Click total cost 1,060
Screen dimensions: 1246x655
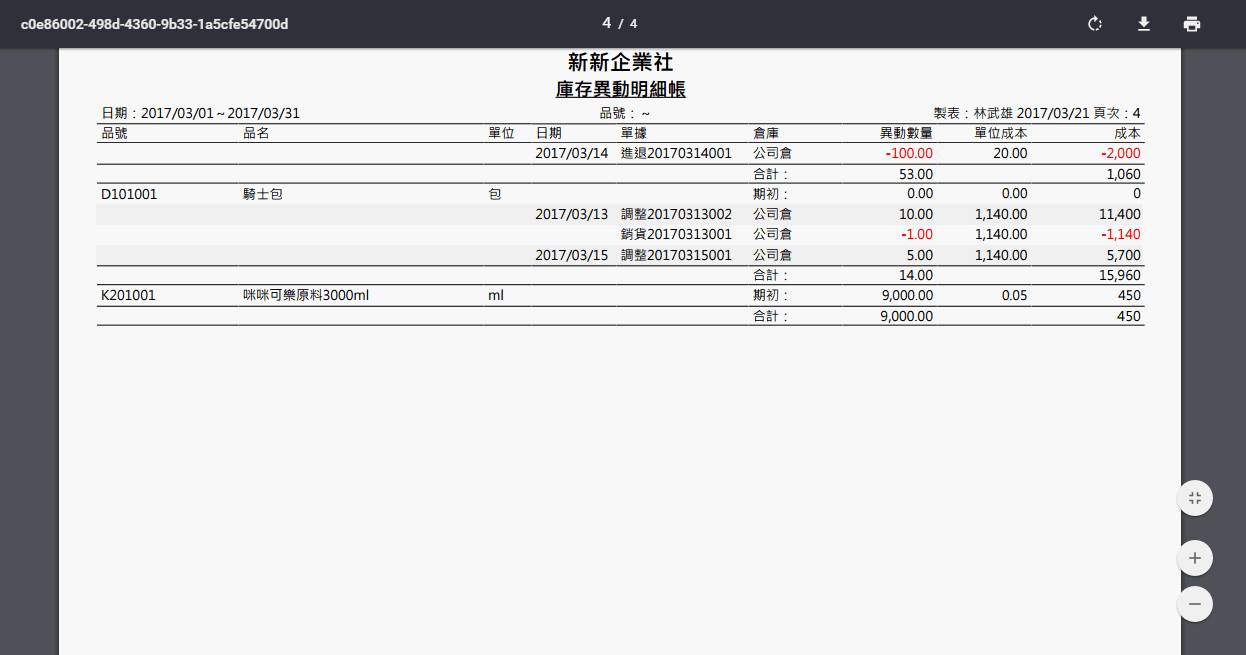tap(1123, 175)
